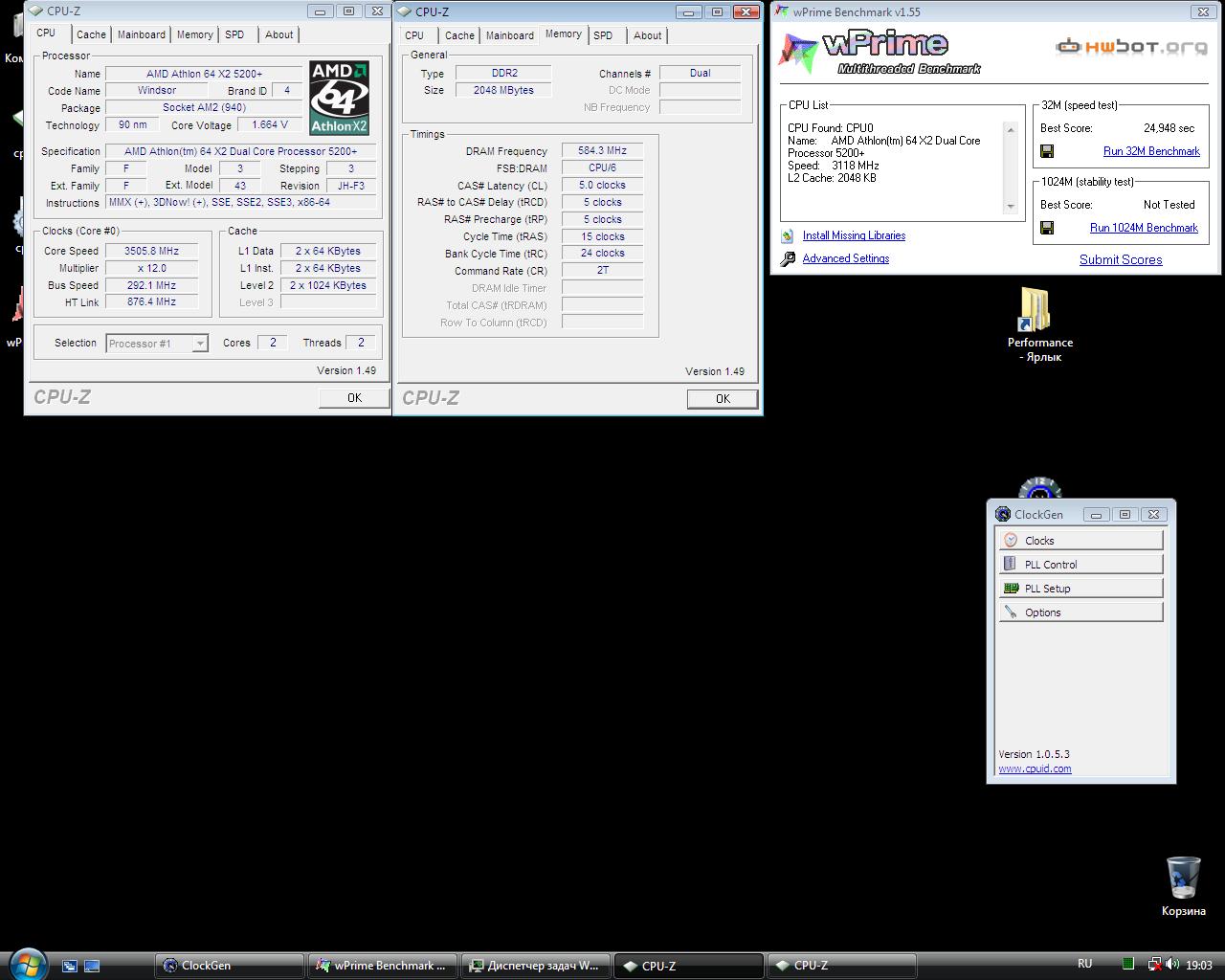Open Cache tab in Memory CPU-Z window
The image size is (1225, 980).
(x=459, y=35)
